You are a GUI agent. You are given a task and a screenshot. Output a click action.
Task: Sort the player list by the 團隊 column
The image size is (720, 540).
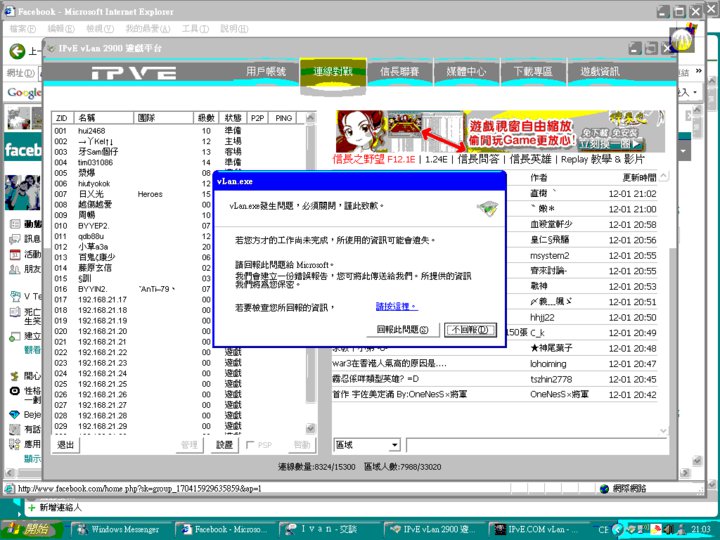pyautogui.click(x=163, y=118)
